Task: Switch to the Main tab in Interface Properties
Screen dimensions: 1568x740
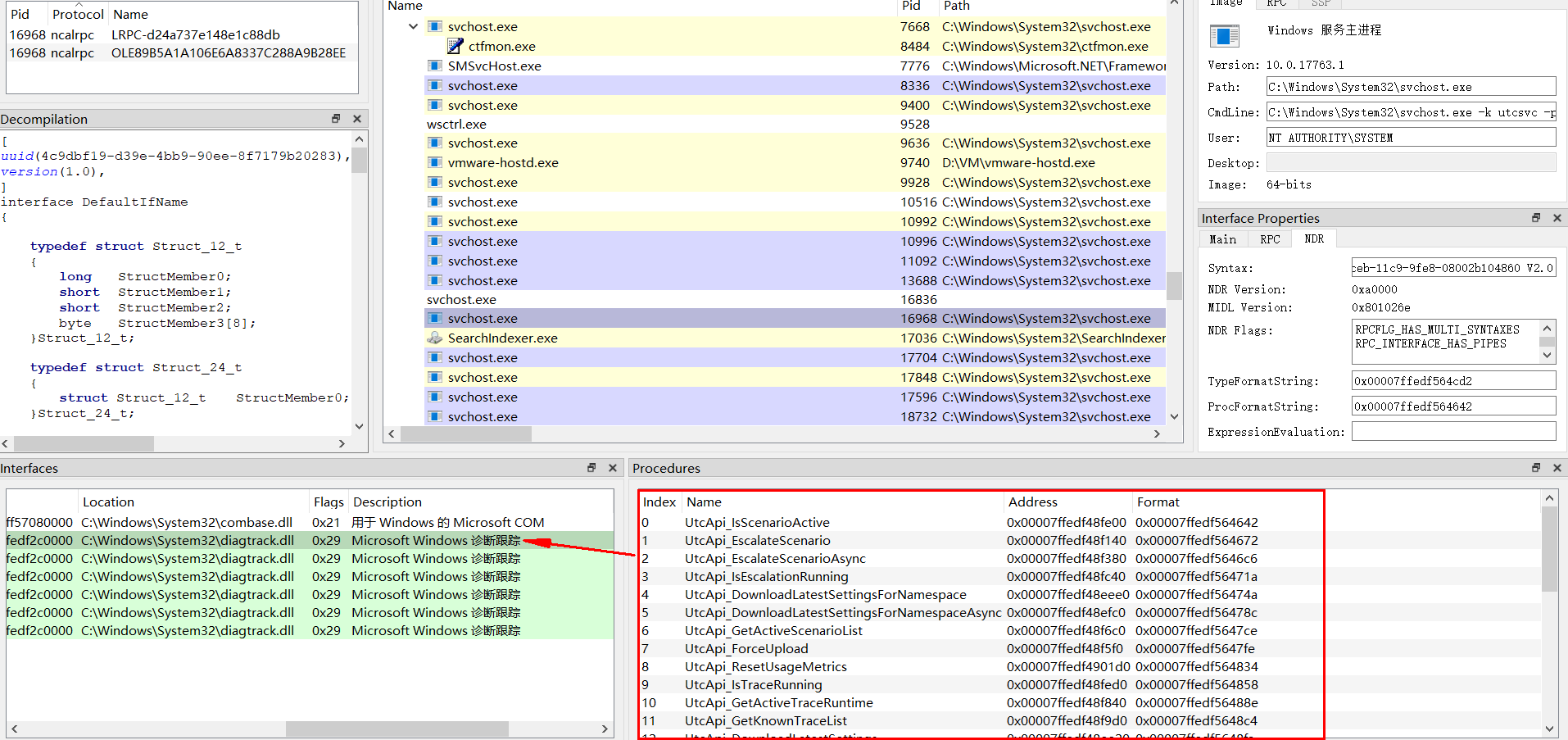Action: 1222,238
